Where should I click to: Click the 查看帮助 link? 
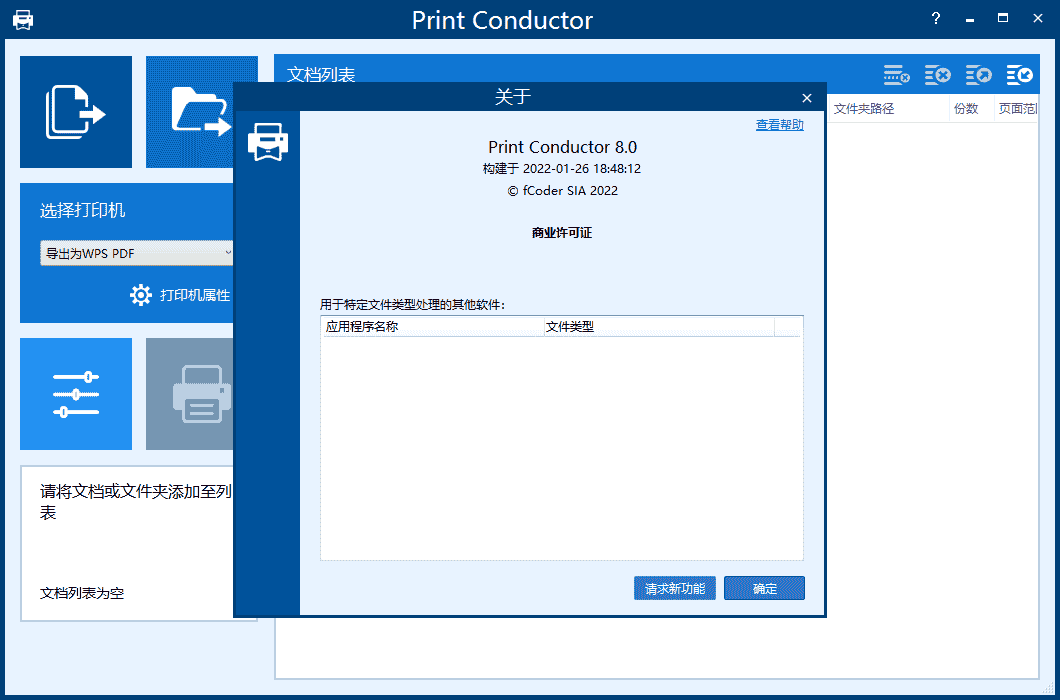click(x=779, y=125)
